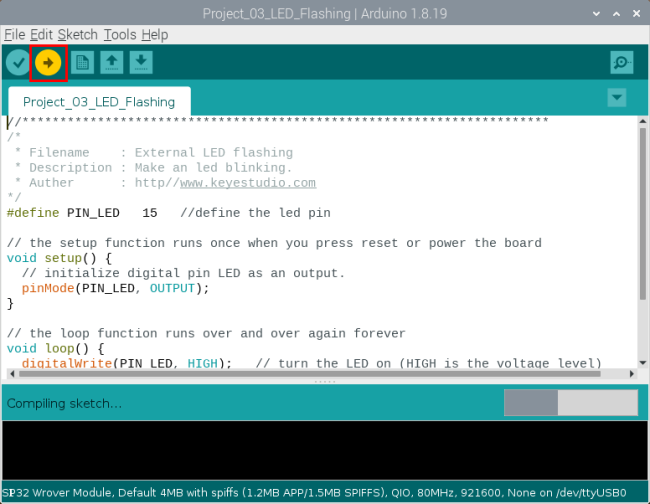Open the Sketch menu
Screen dimensions: 650x504
78,35
